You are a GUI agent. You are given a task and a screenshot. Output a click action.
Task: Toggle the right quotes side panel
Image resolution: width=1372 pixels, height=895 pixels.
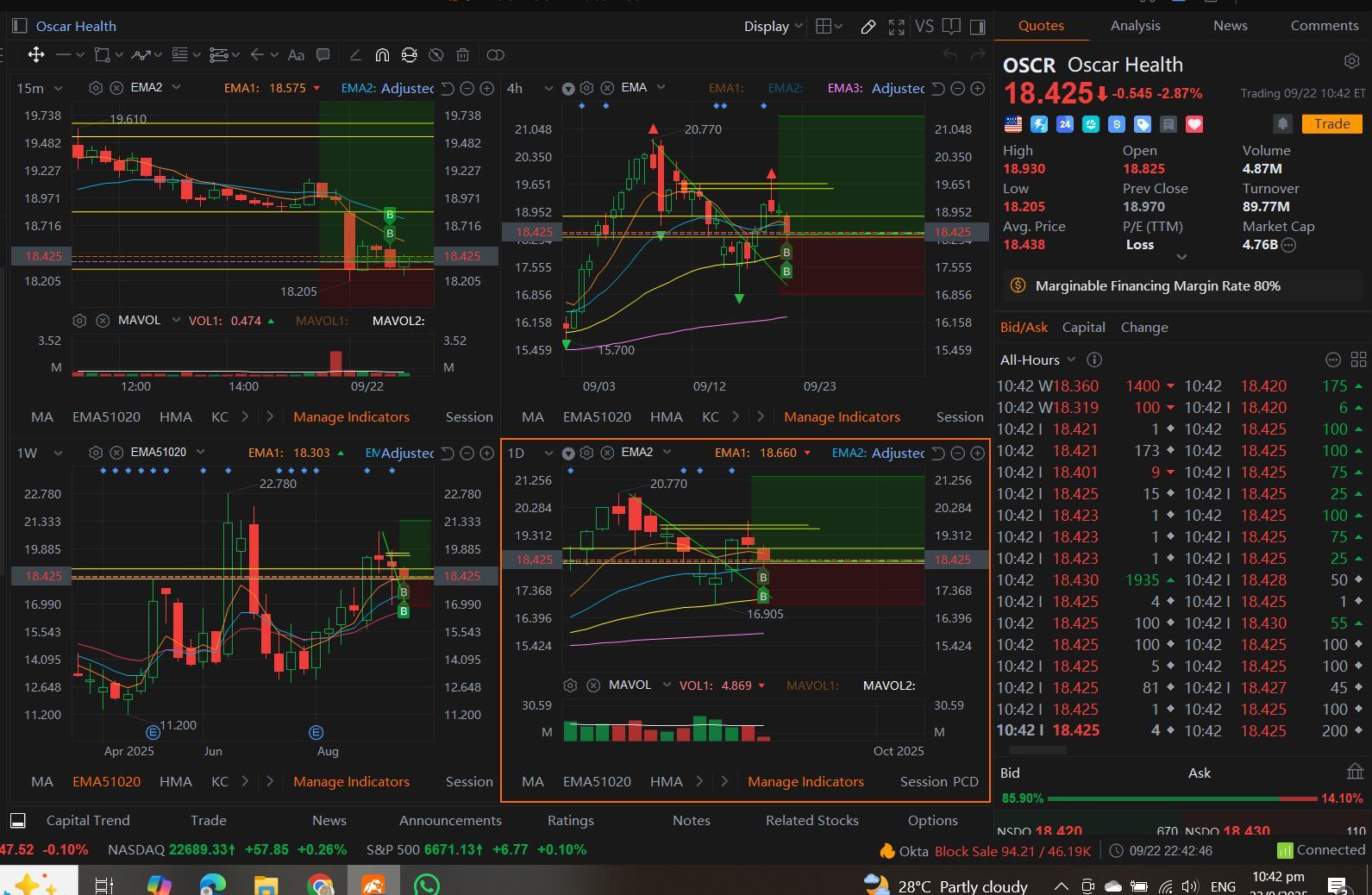978,27
